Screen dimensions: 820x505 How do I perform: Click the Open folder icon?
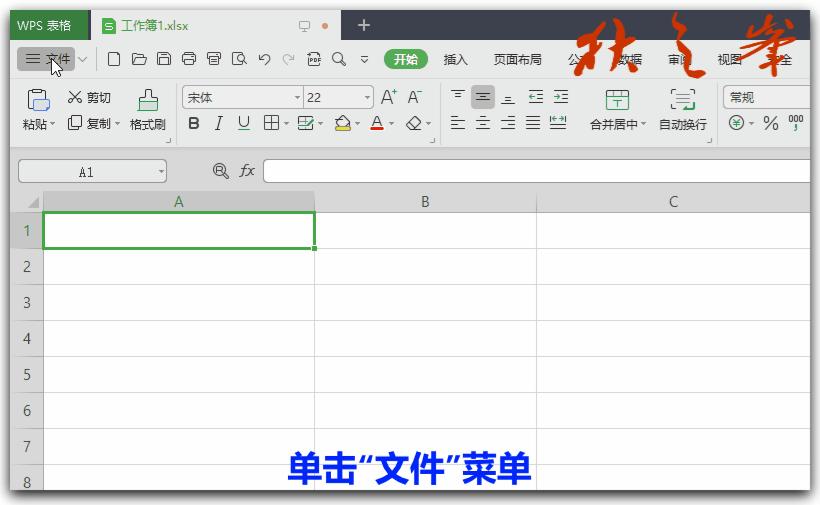tap(139, 59)
